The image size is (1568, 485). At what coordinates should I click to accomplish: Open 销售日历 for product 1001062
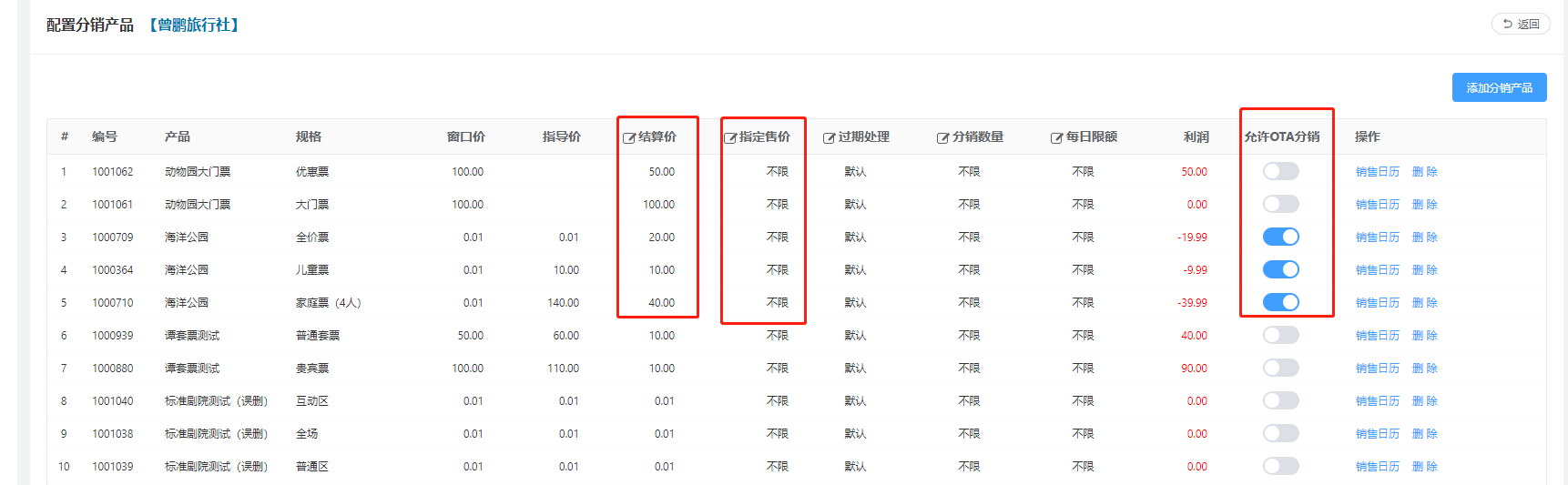click(x=1377, y=172)
